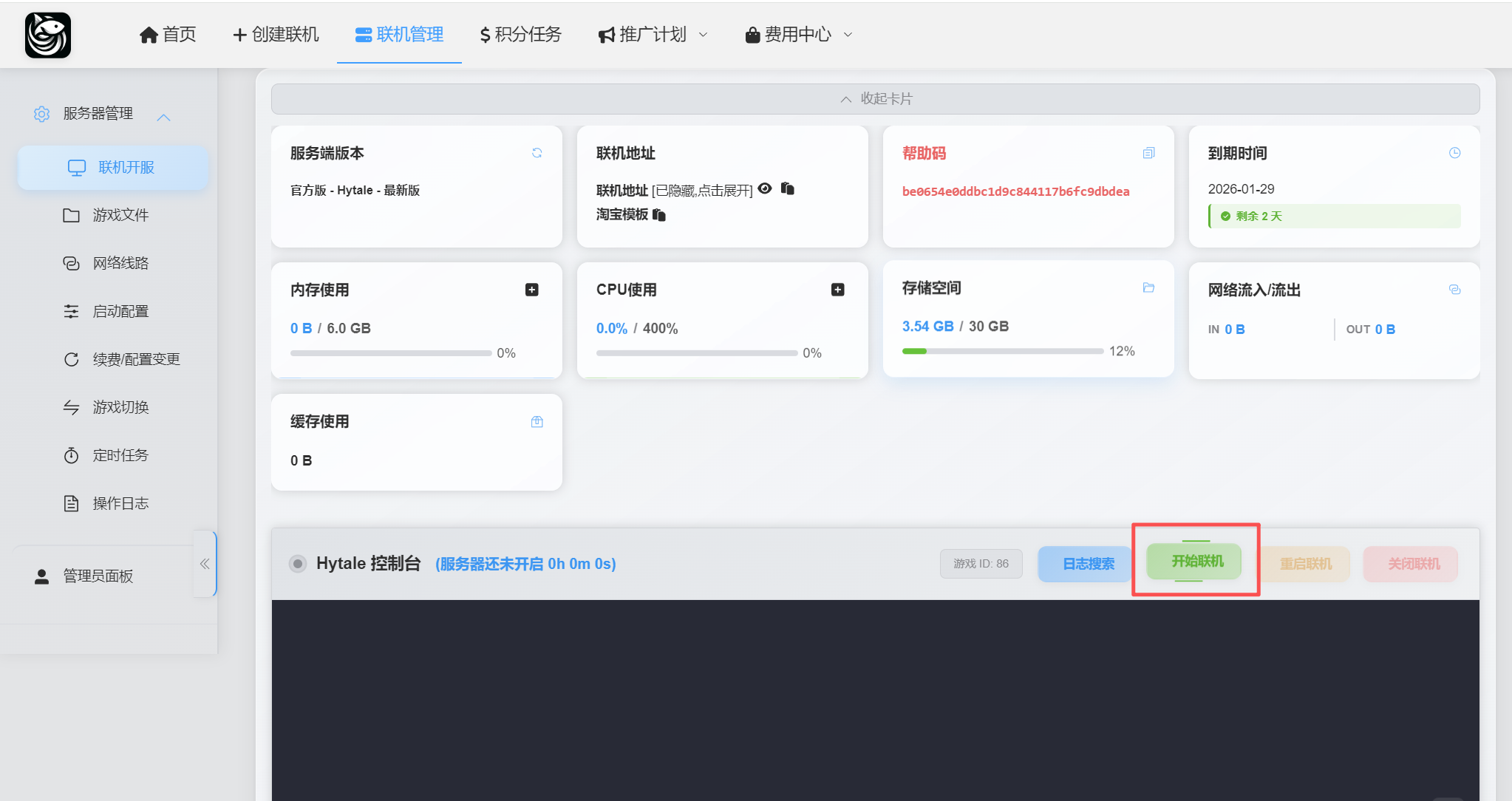This screenshot has width=1512, height=801.
Task: Click the clock icon on 到期时间
Action: pyautogui.click(x=1454, y=153)
